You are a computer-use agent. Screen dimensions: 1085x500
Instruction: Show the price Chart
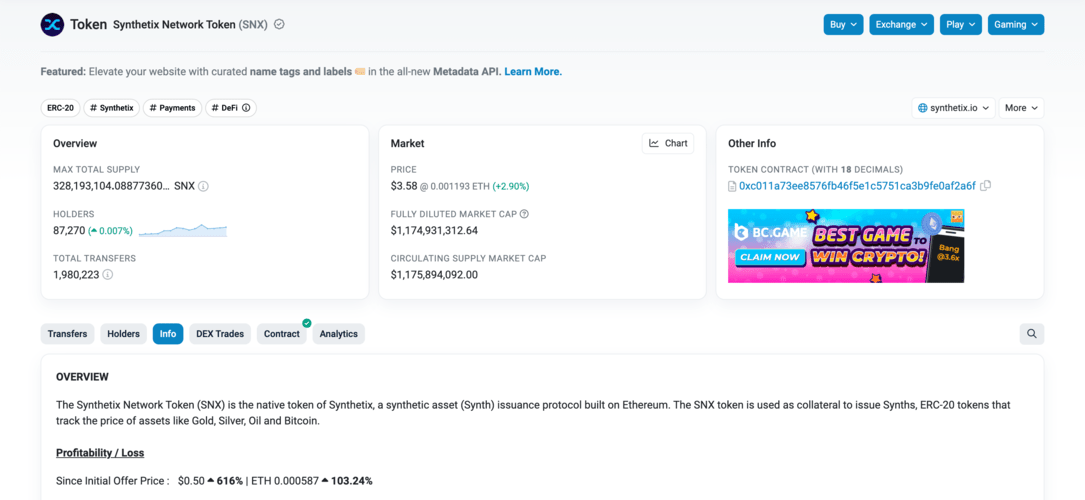668,143
